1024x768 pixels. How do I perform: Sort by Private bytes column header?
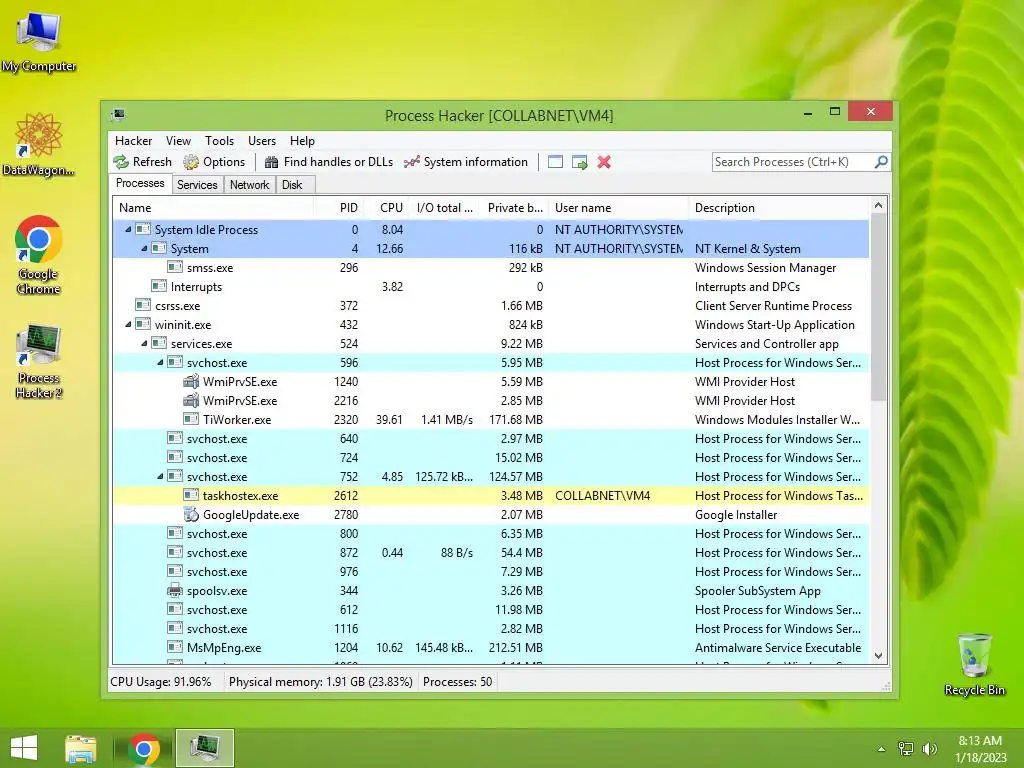514,208
